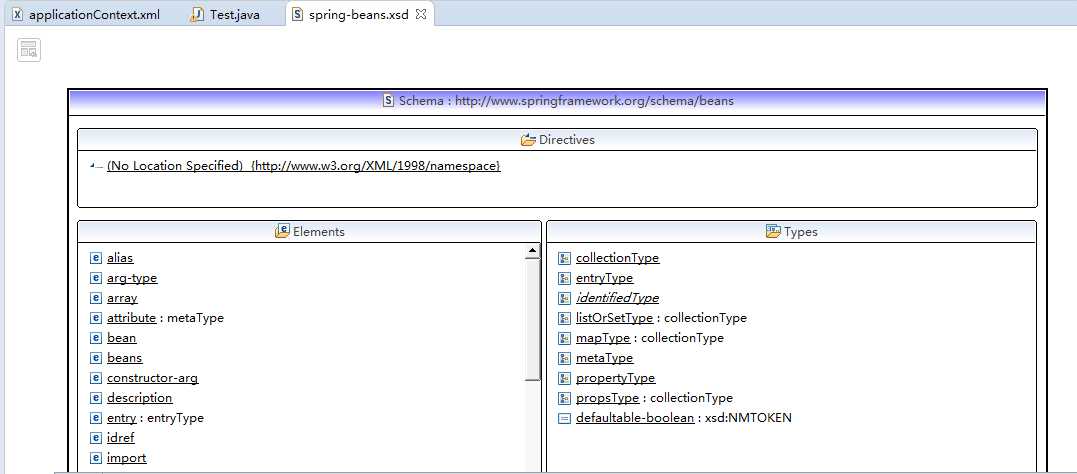Open the No Location Specified namespace import
The image size is (1077, 474).
click(x=304, y=166)
